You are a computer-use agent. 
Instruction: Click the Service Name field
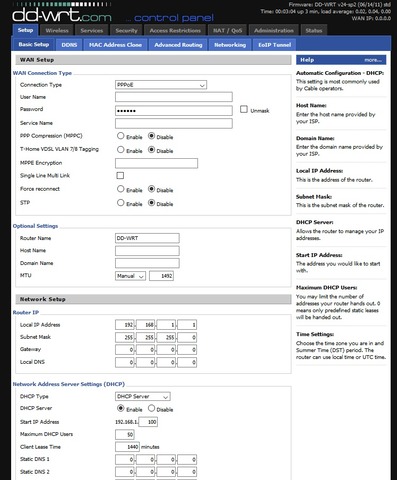click(x=174, y=123)
